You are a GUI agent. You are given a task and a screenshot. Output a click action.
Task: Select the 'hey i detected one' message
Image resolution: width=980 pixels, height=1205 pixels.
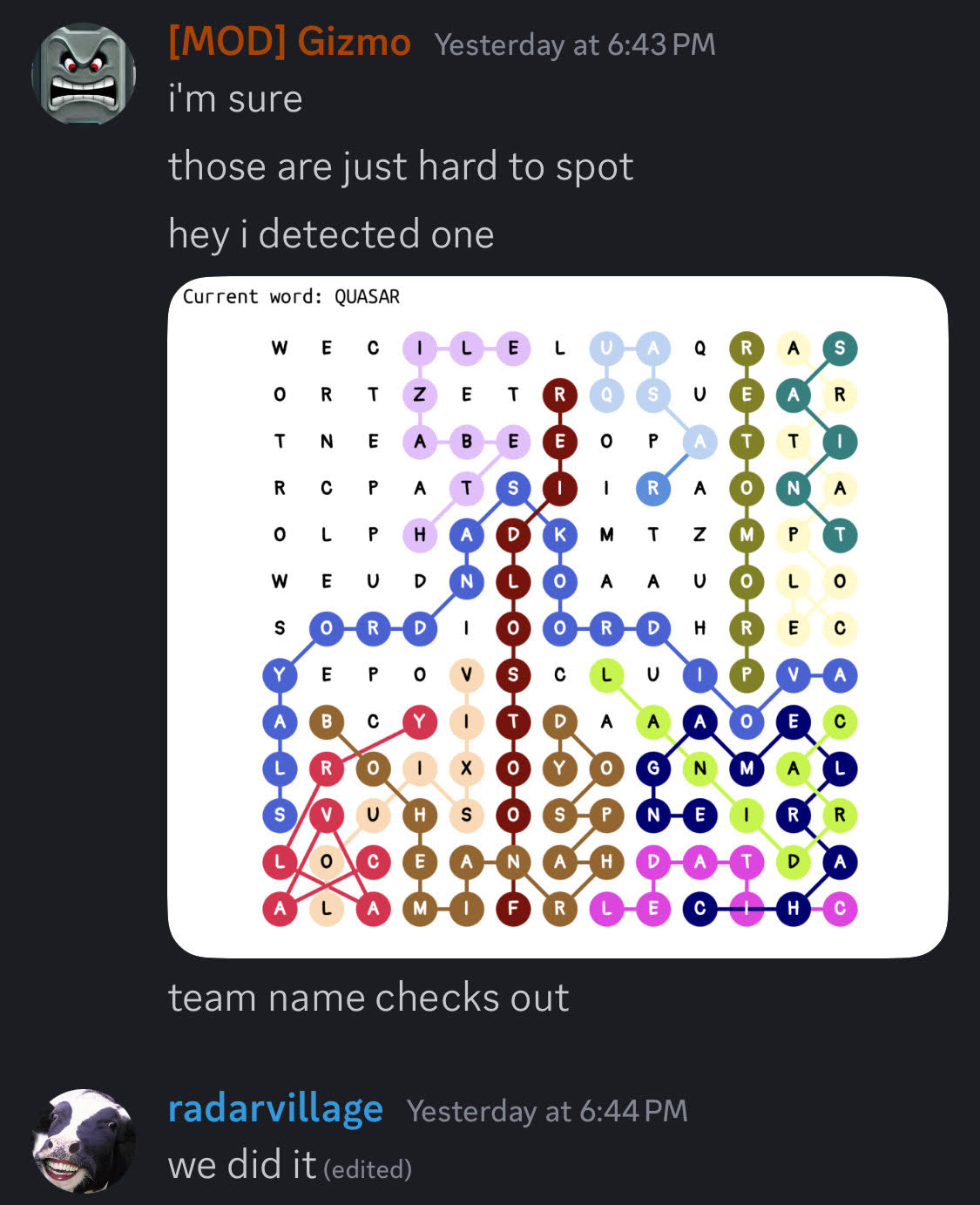click(x=331, y=234)
